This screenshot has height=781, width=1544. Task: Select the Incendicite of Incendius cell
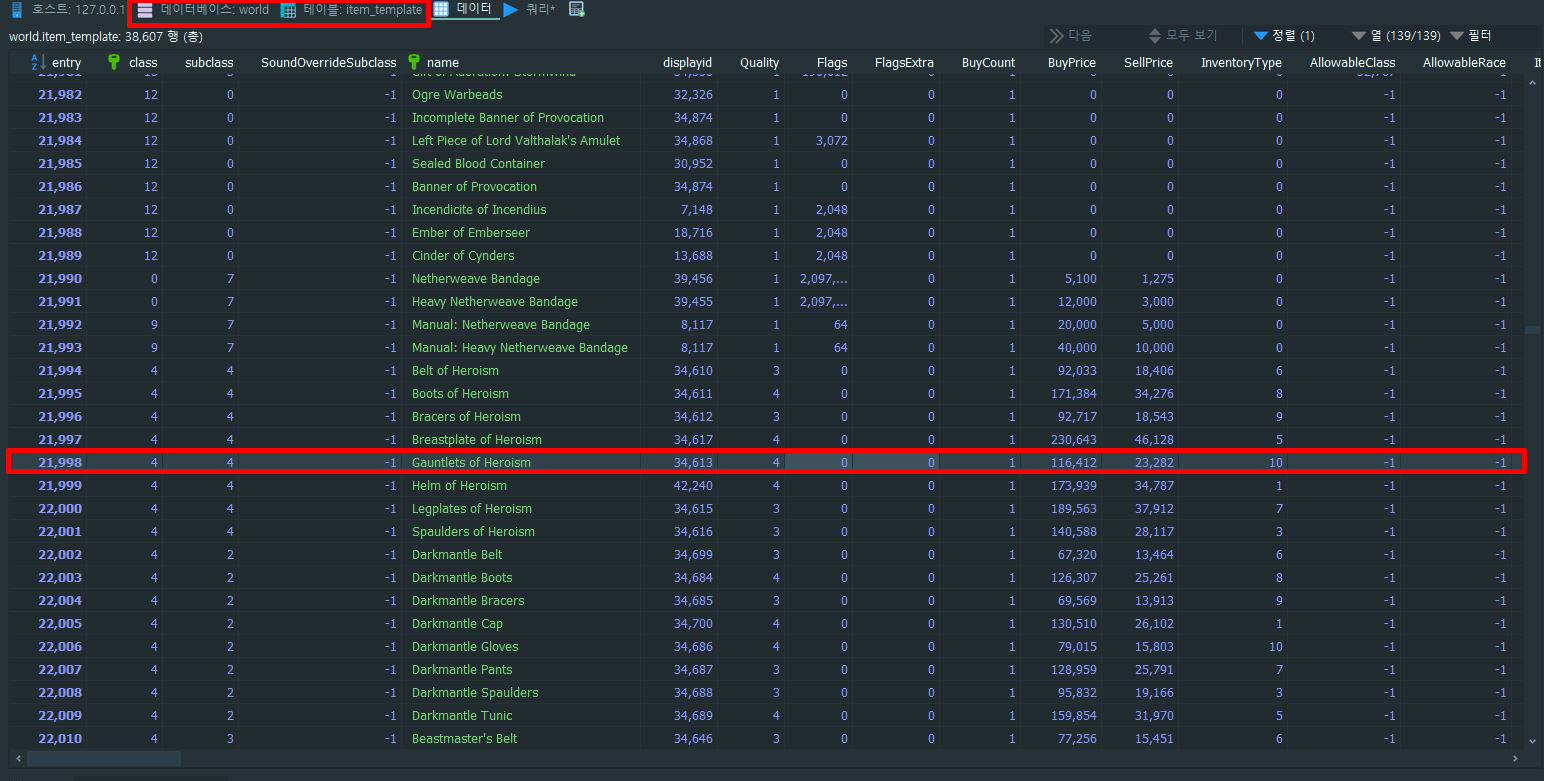tap(479, 210)
